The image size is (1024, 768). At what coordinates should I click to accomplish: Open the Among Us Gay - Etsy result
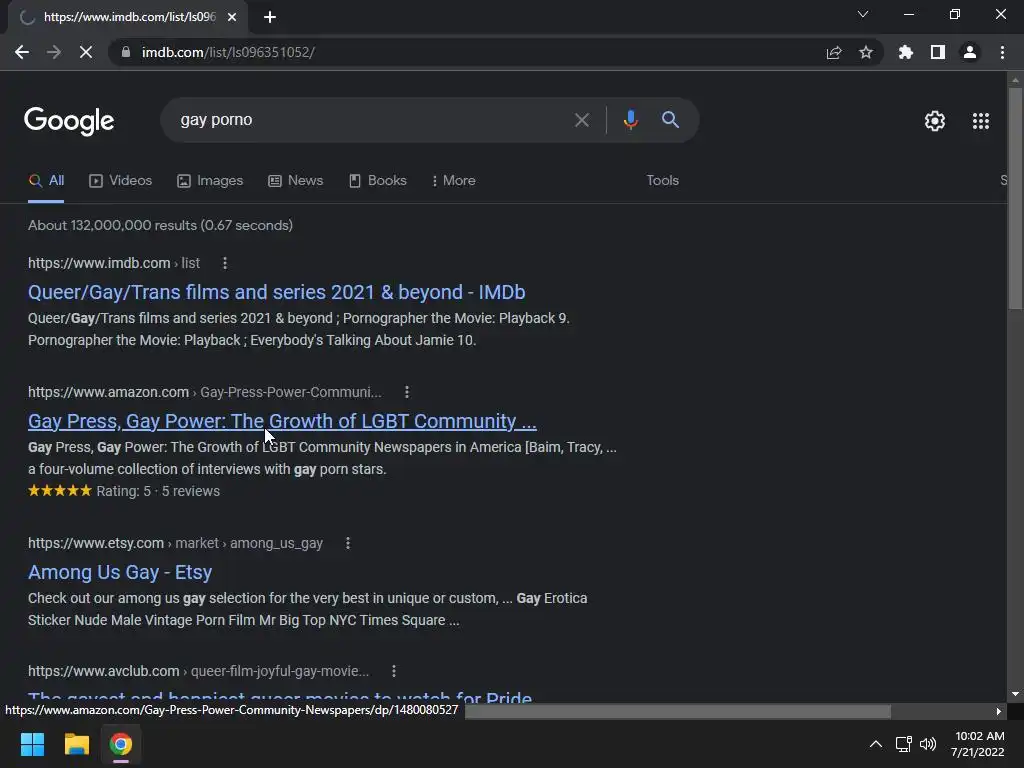click(x=120, y=572)
